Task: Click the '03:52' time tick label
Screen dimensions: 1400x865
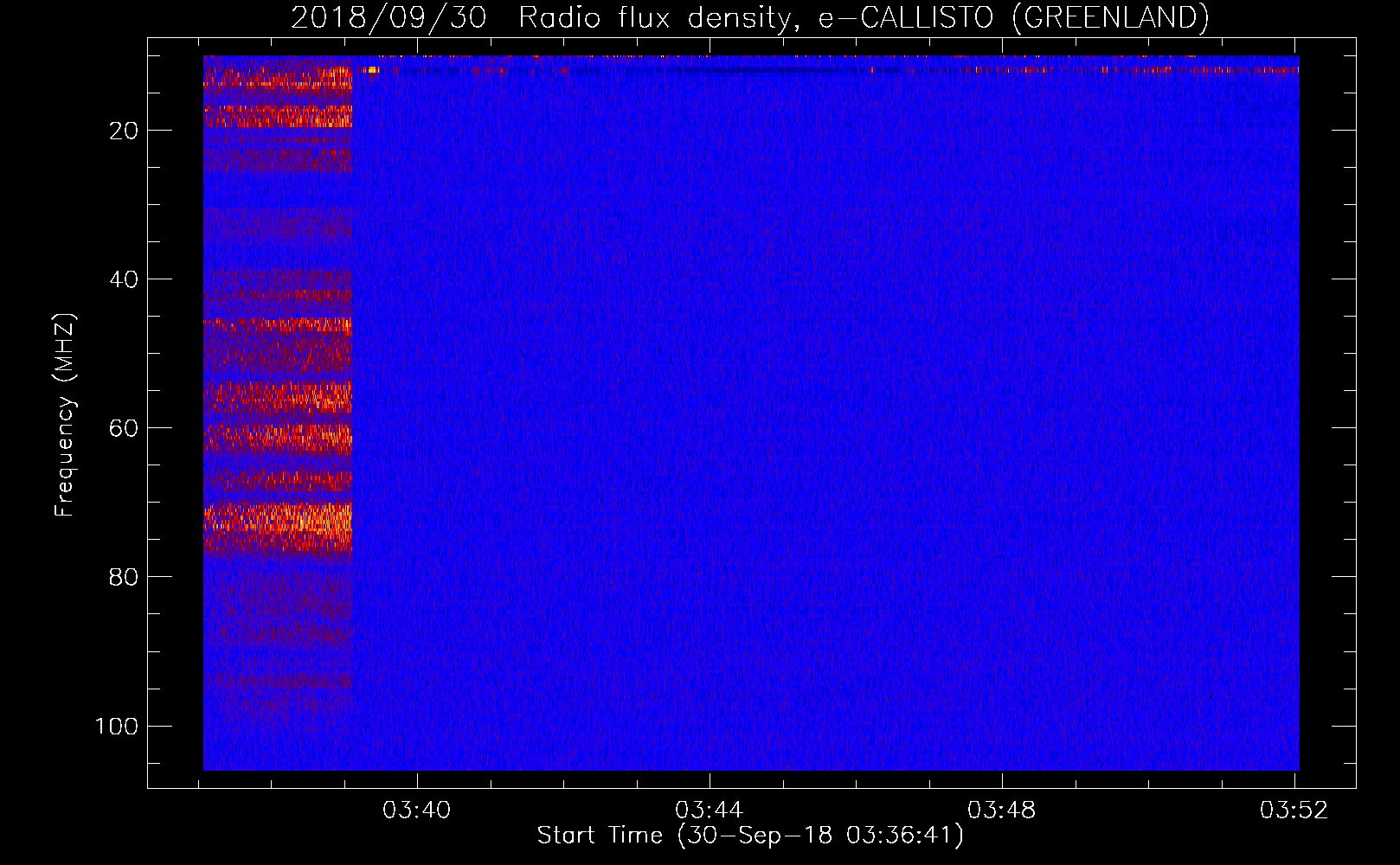Action: coord(1294,811)
